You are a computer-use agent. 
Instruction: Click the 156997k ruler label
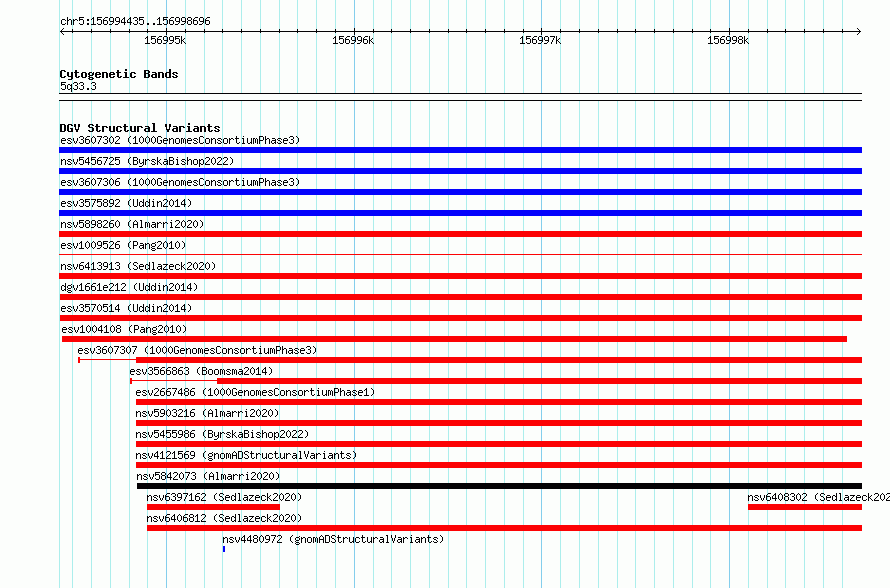click(x=540, y=40)
